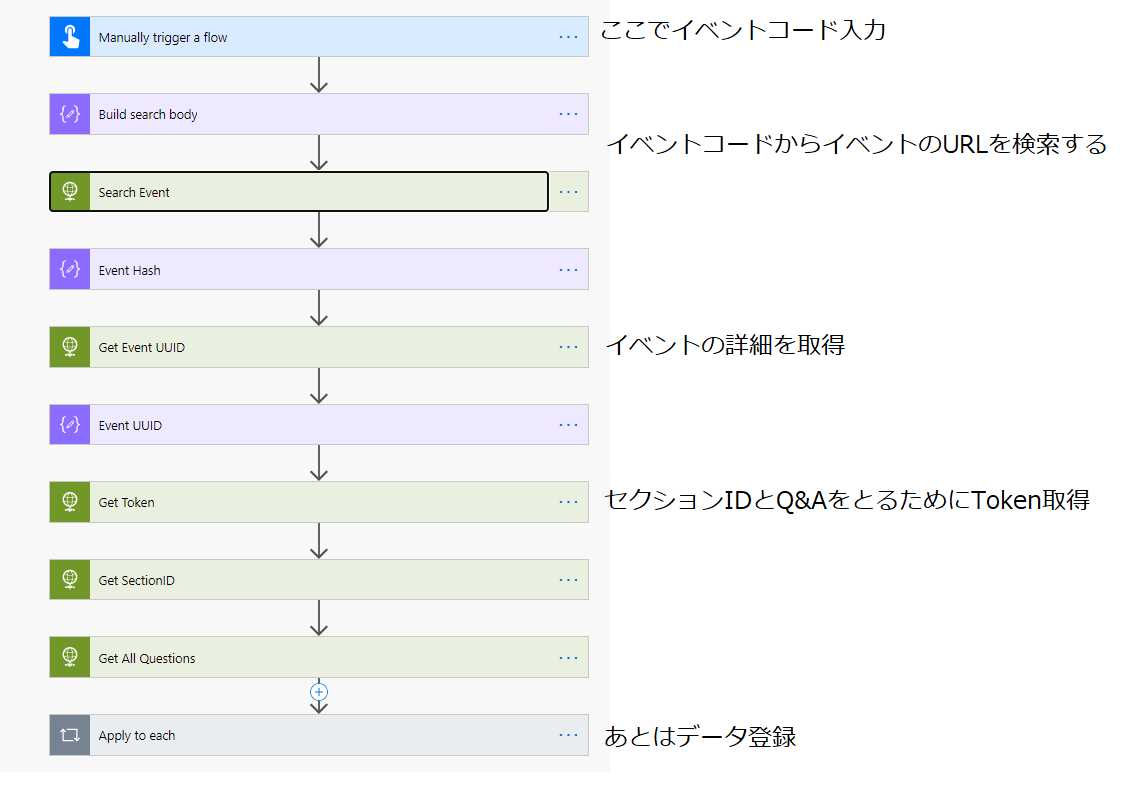Expand the Event Hash action card

(319, 269)
